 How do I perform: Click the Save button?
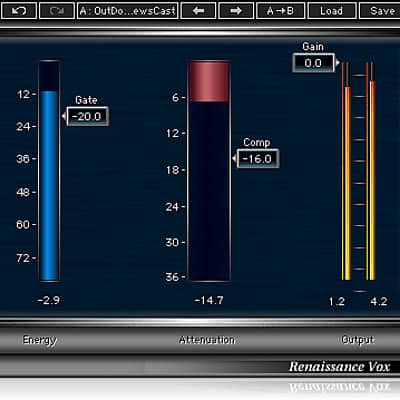pyautogui.click(x=380, y=11)
